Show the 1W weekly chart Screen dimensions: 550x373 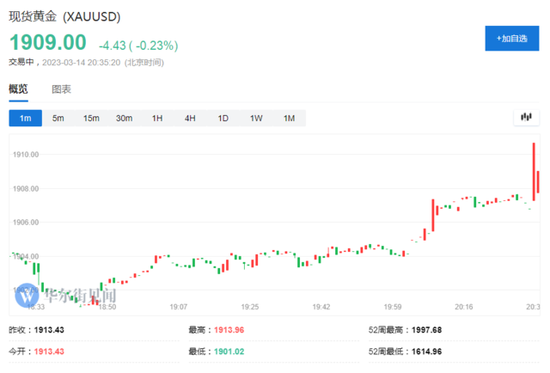pos(256,118)
